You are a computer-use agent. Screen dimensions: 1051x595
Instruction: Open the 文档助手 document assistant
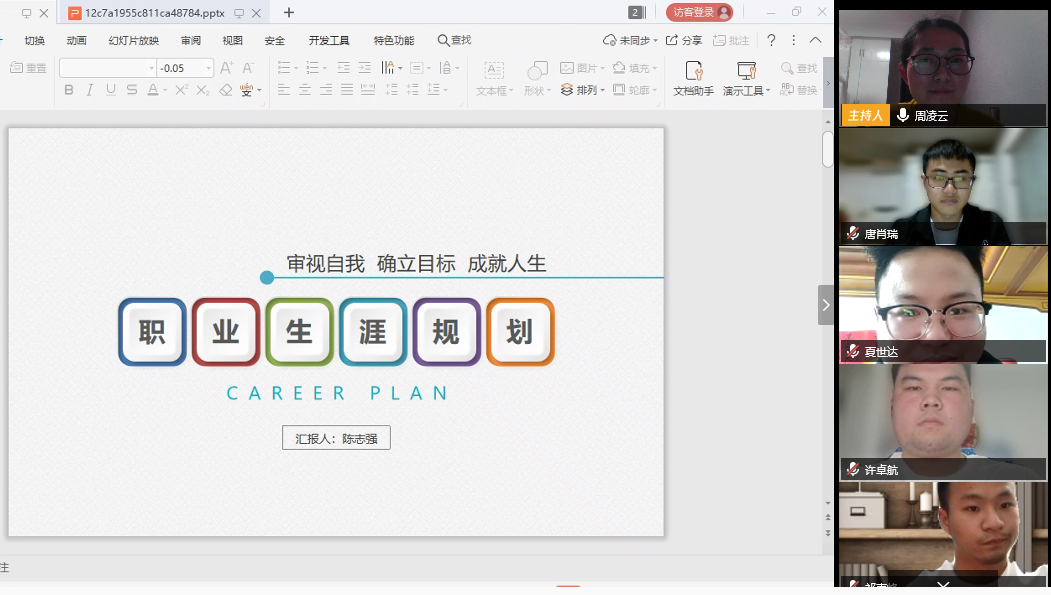coord(693,78)
